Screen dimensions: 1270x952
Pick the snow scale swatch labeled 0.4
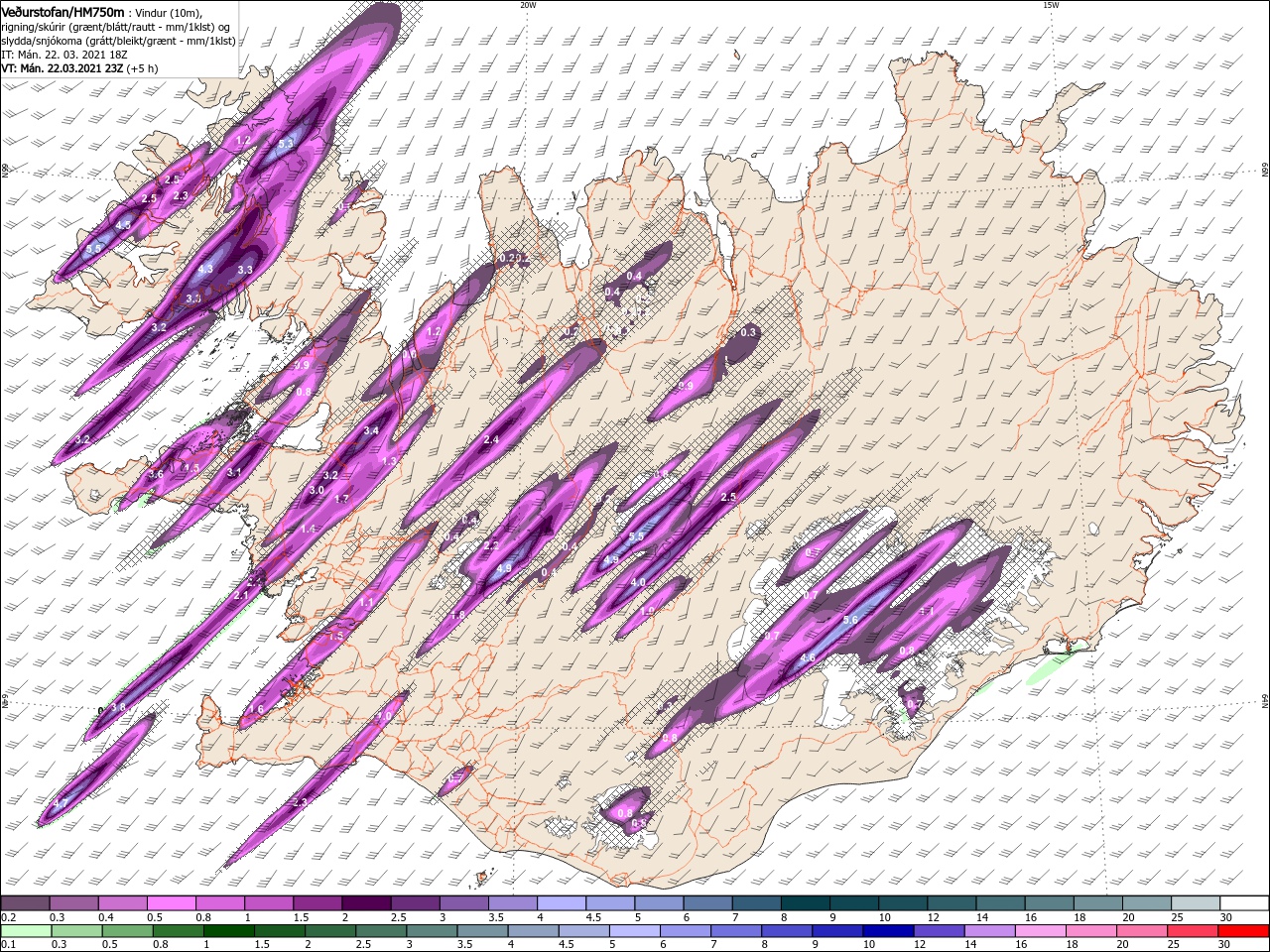click(x=123, y=903)
